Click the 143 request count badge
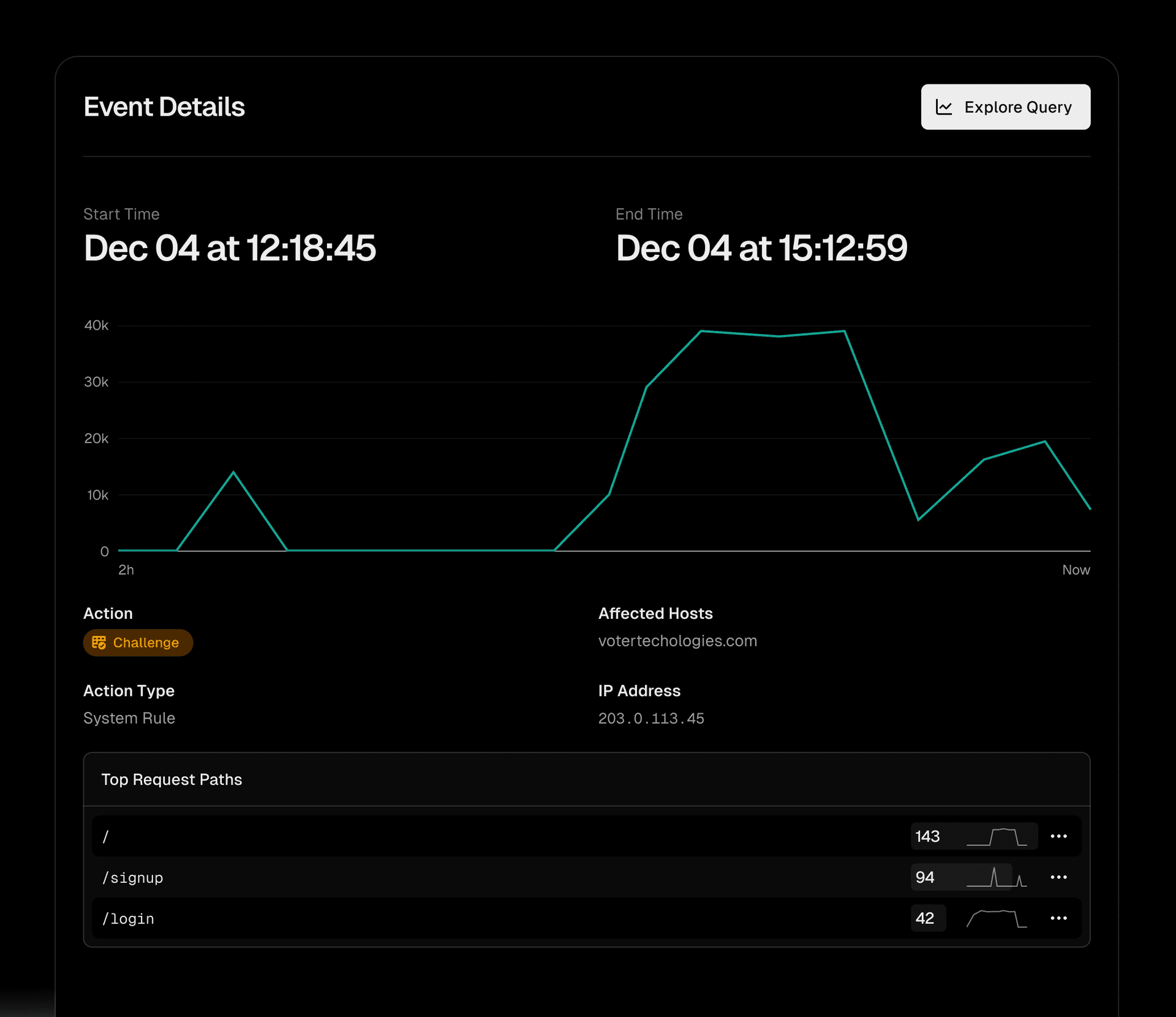The image size is (1176, 1017). point(927,837)
